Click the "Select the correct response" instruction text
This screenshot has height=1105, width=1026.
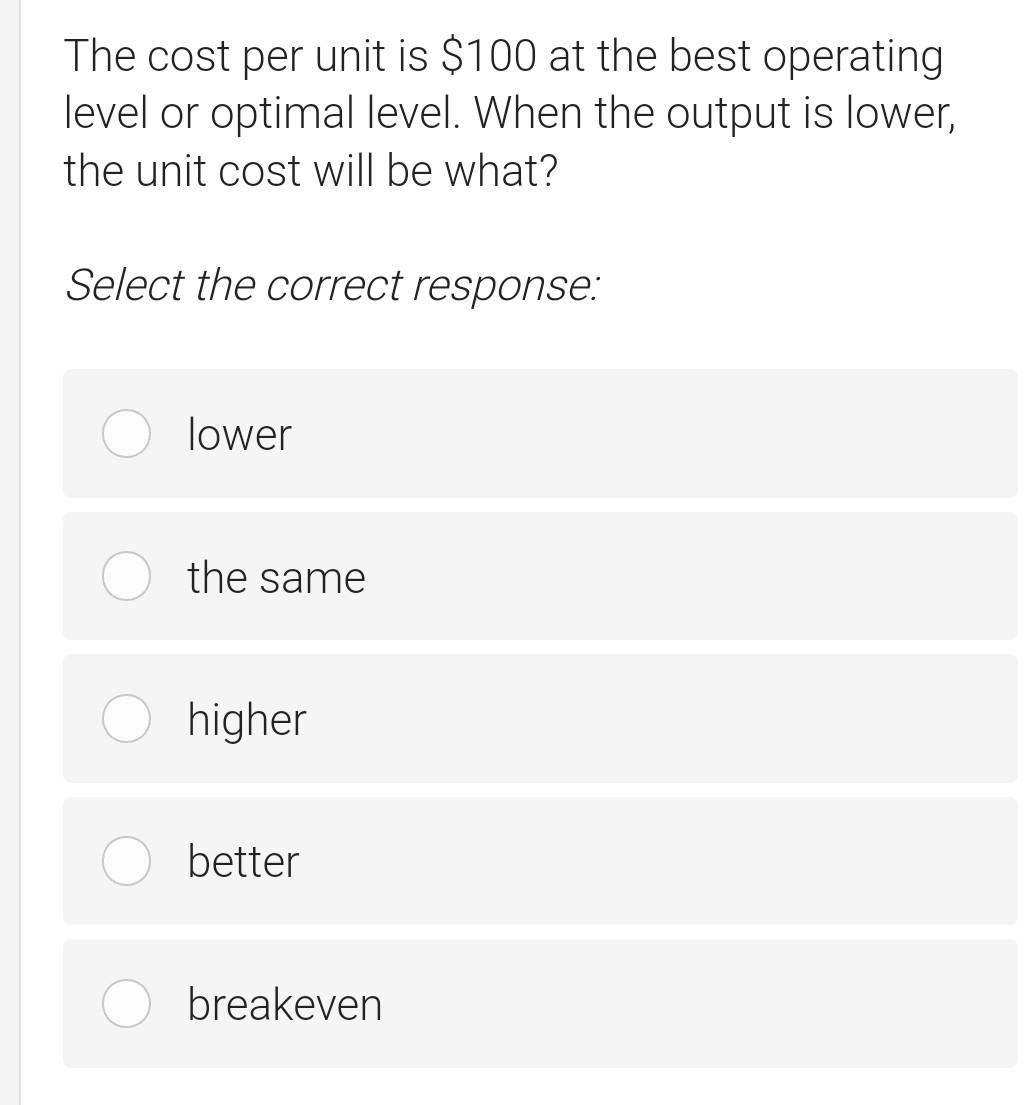[332, 286]
